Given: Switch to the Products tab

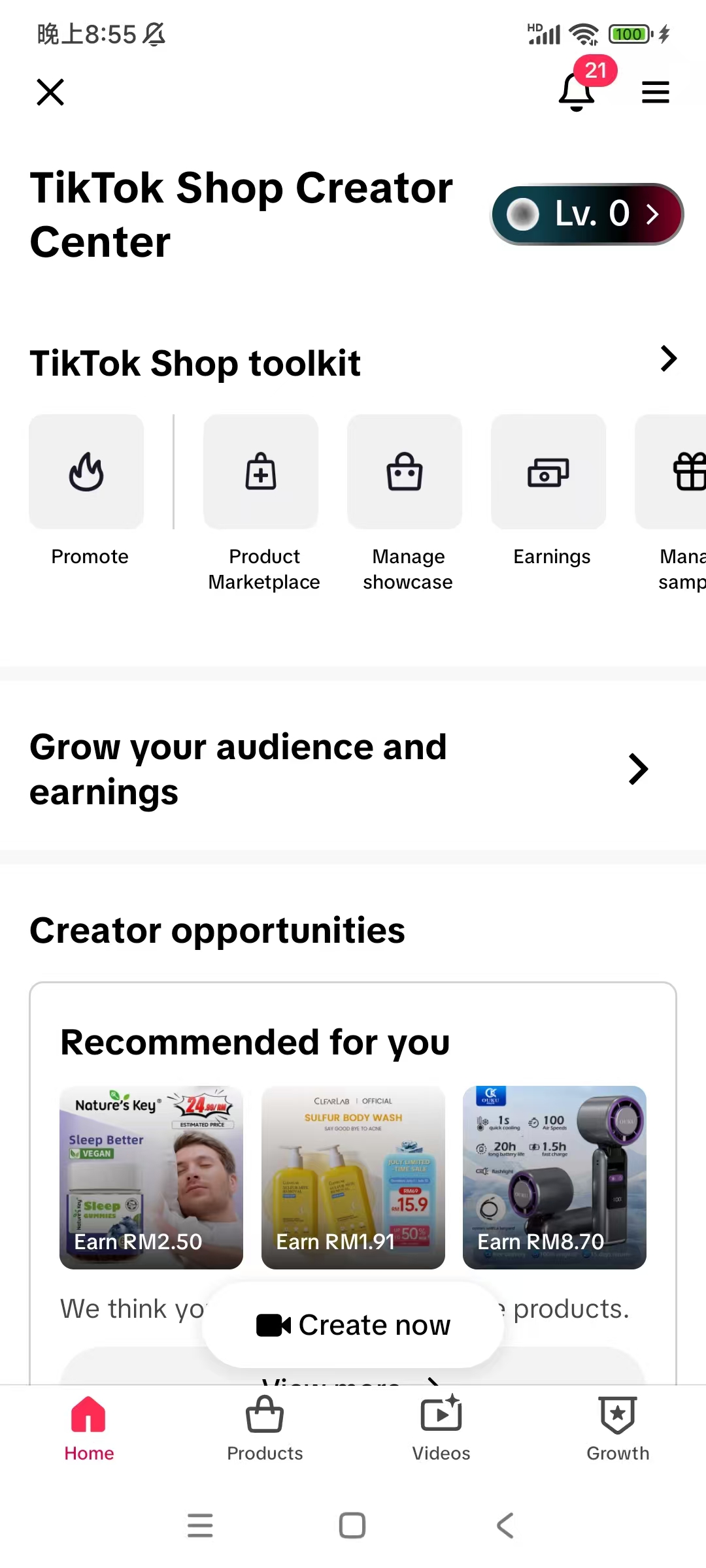Looking at the screenshot, I should pos(265,1428).
